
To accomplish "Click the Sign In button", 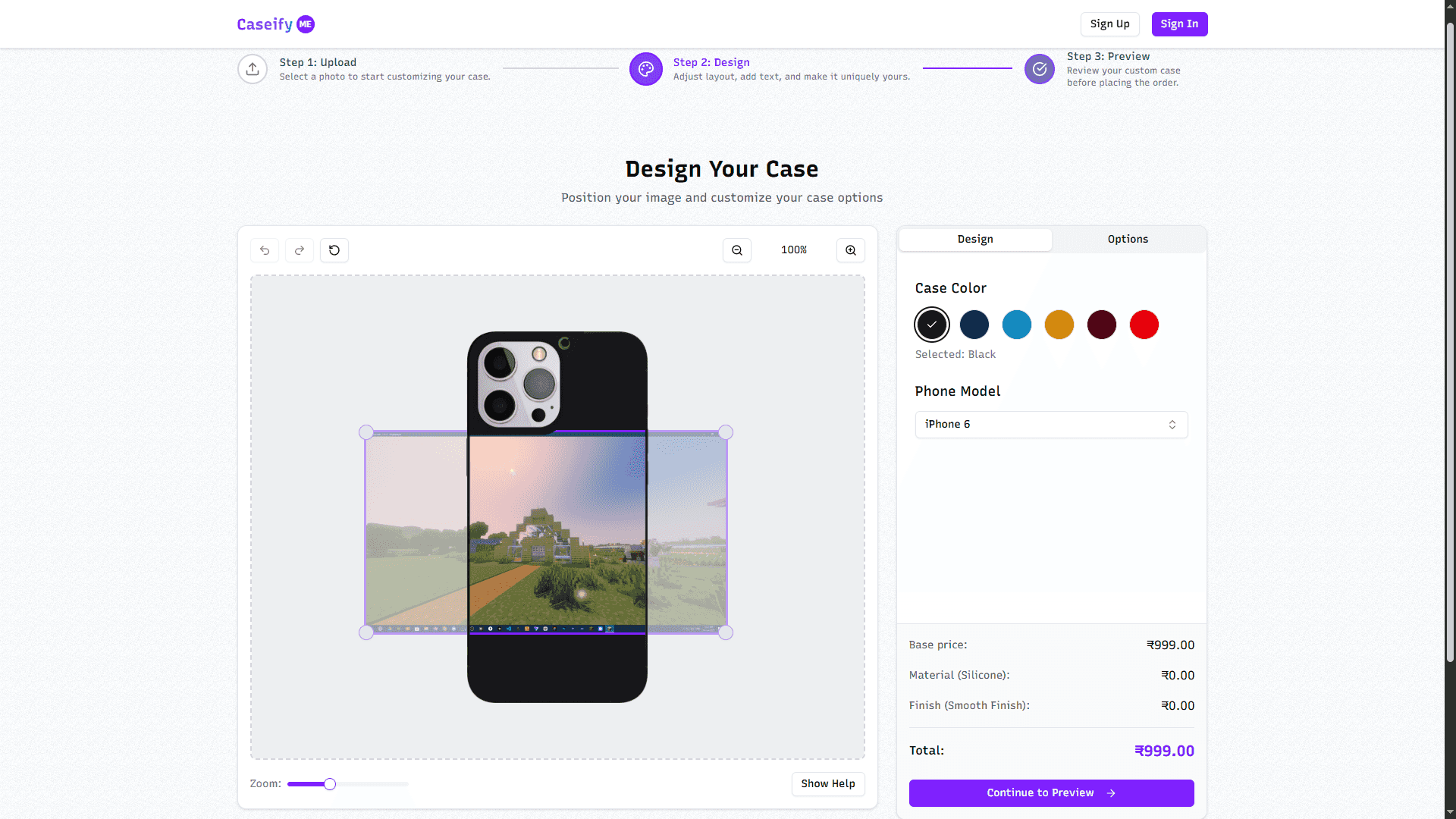I will 1179,24.
